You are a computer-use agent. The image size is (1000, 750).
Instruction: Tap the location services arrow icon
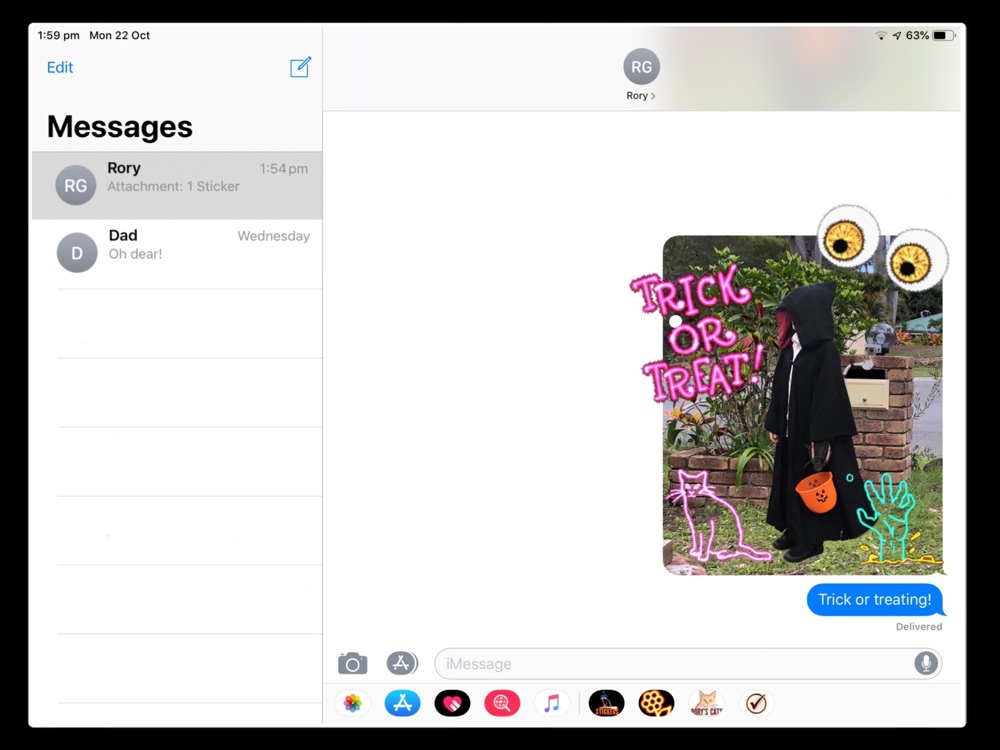897,36
